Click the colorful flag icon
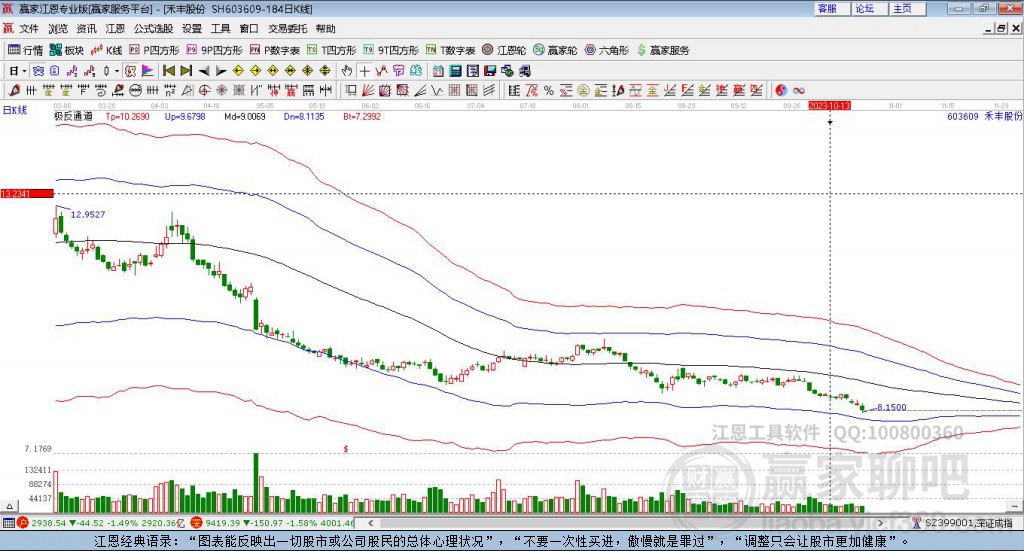This screenshot has height=551, width=1024. coord(148,71)
